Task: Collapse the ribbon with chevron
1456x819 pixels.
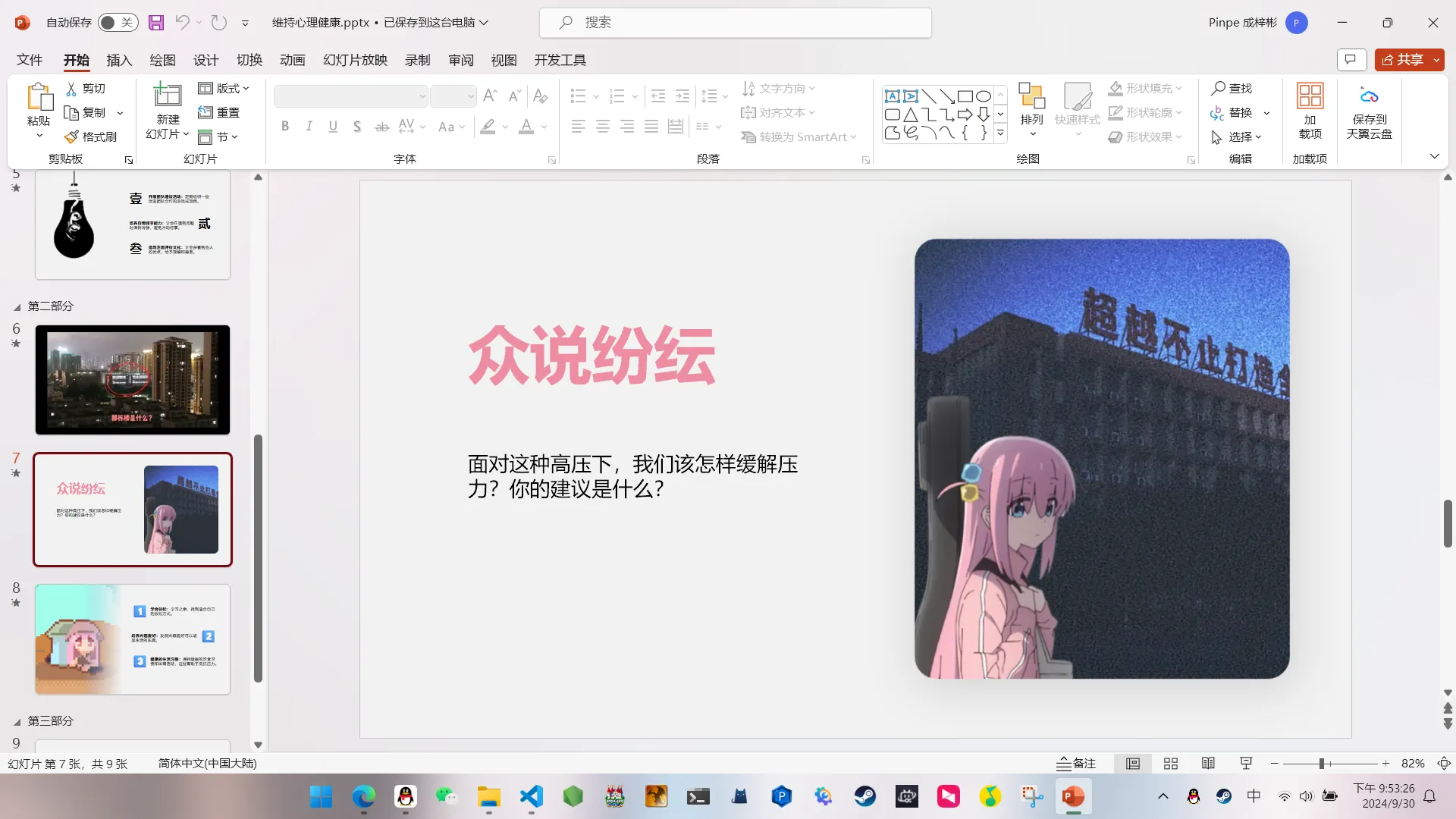Action: click(1434, 156)
